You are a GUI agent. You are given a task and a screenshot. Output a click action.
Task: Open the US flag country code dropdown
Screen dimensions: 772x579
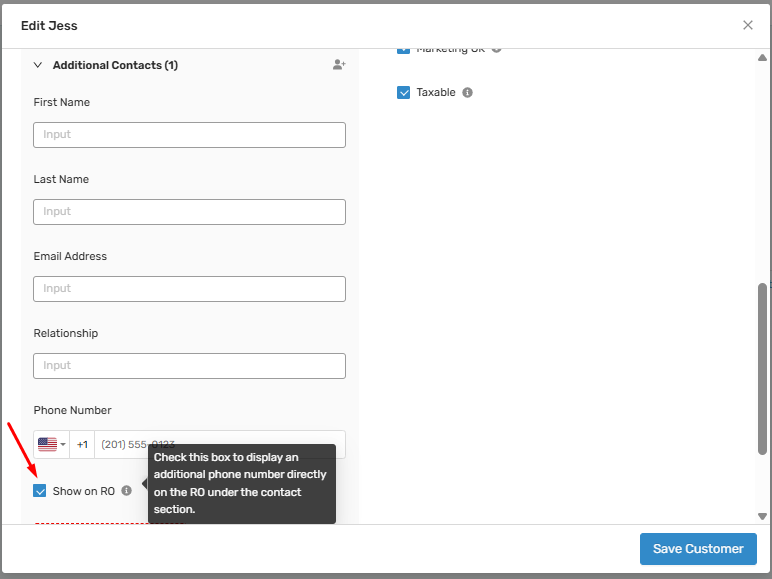tap(52, 445)
